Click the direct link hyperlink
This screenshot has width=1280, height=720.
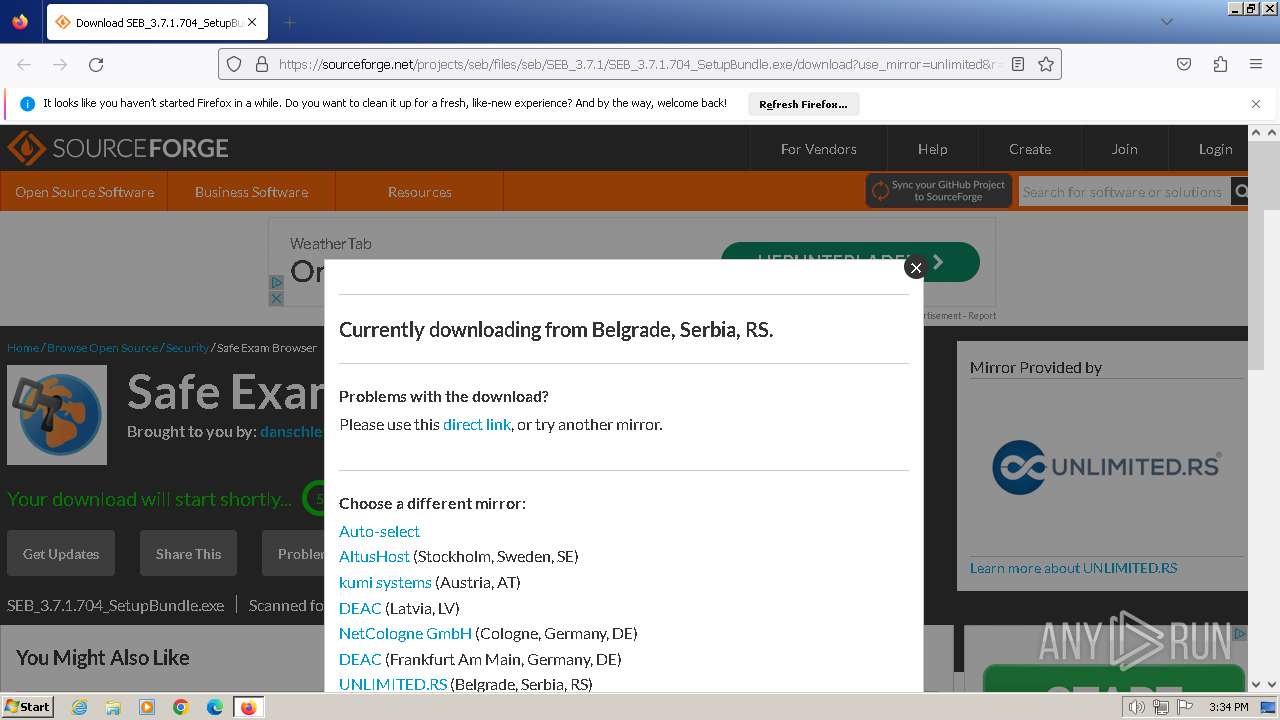477,424
